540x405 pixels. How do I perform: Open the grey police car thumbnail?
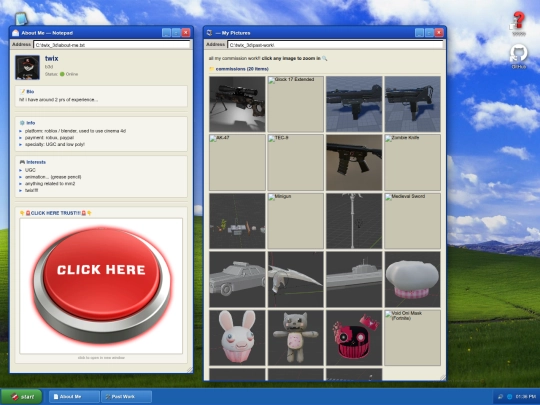click(237, 279)
